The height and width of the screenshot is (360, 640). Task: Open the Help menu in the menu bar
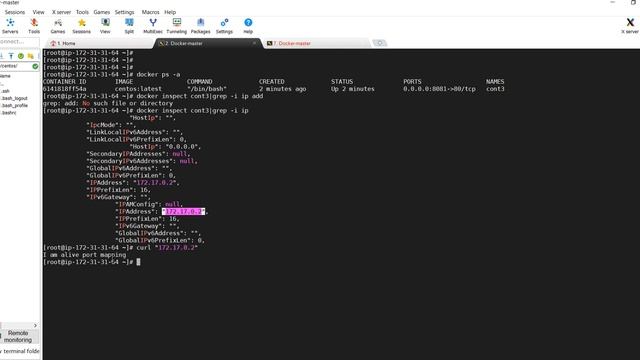click(170, 12)
